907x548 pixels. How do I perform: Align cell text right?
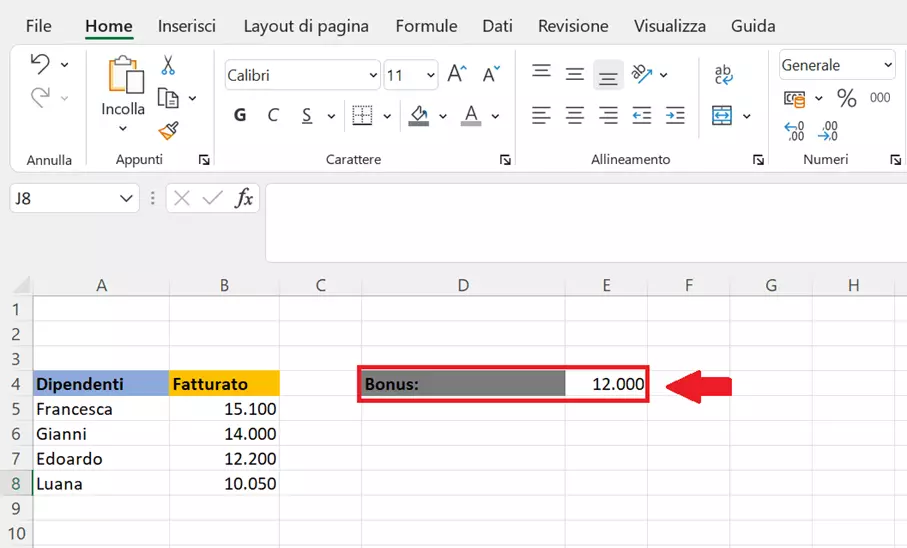[x=608, y=115]
